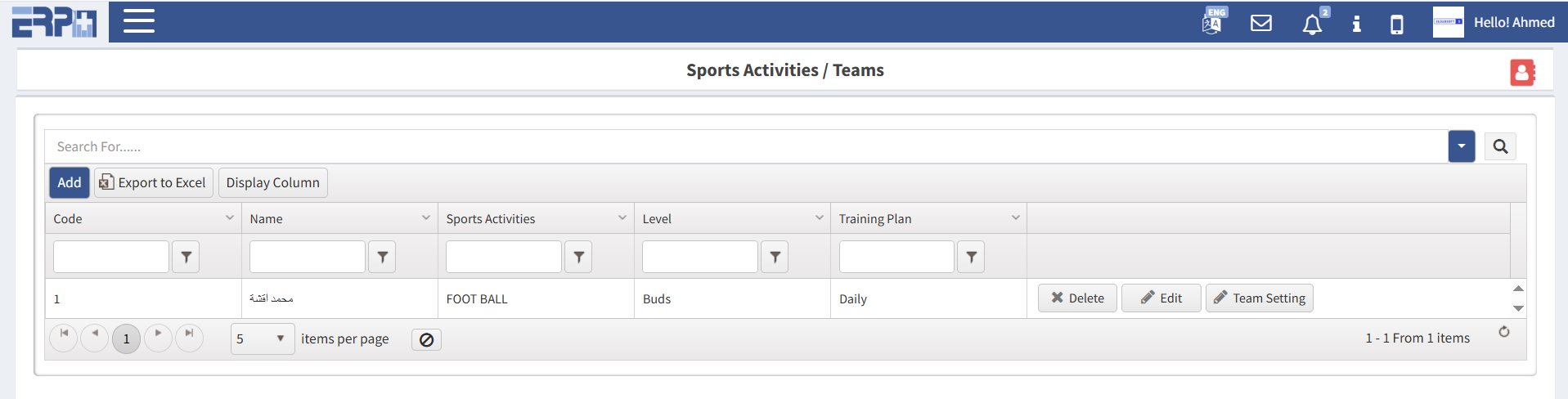Switch the language using the ENG icon
The height and width of the screenshot is (399, 1568).
click(x=1213, y=21)
